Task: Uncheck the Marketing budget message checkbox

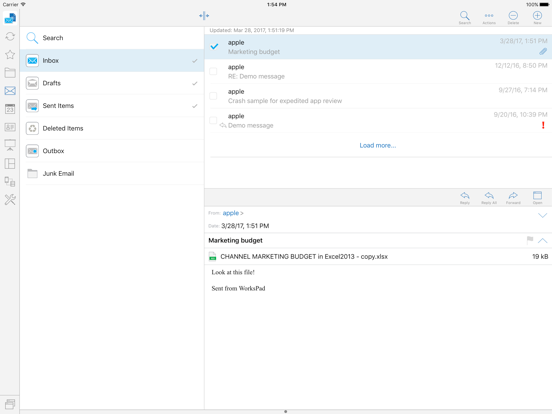Action: [214, 46]
